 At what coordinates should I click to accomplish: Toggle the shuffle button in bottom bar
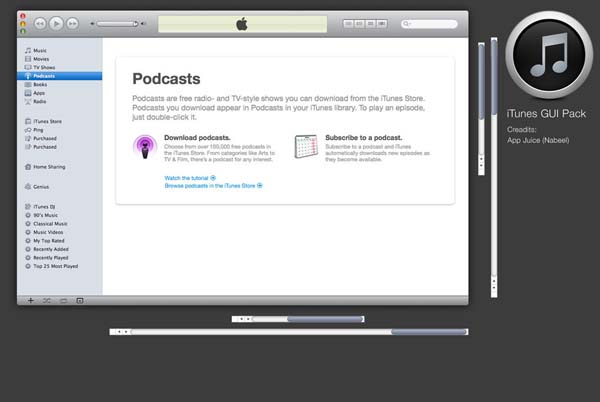[x=47, y=301]
